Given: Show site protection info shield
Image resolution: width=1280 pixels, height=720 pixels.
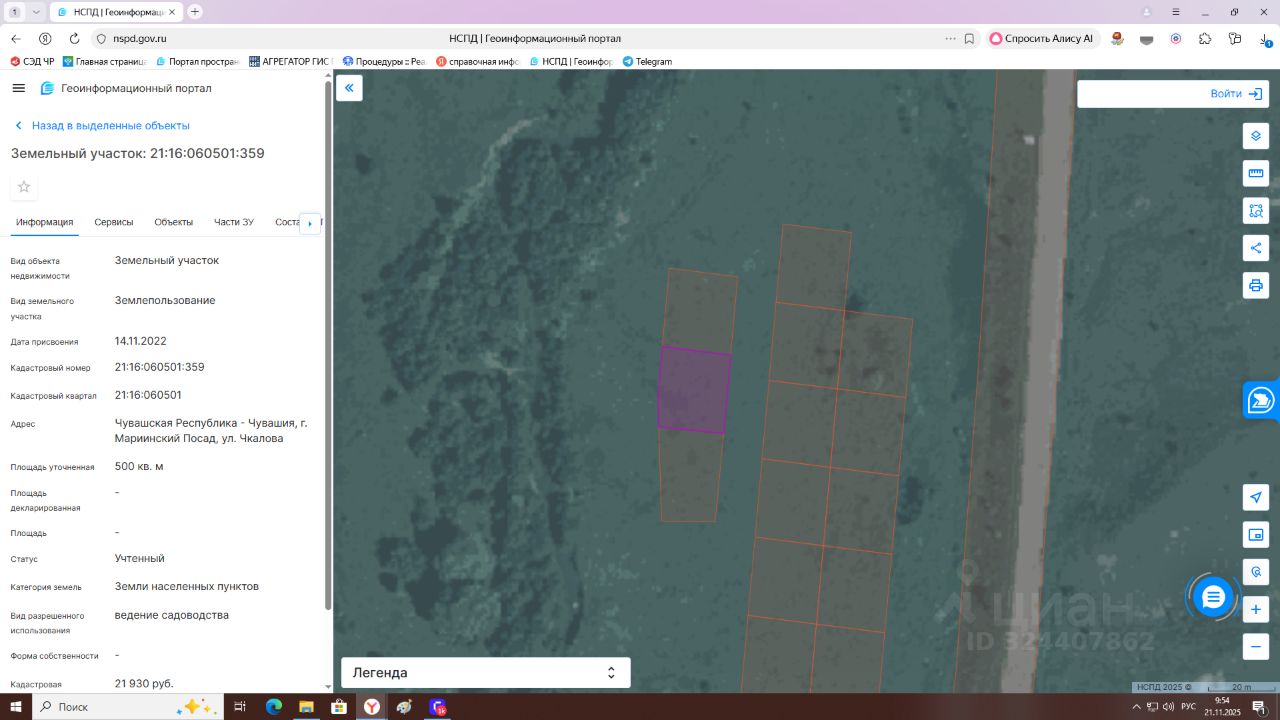Looking at the screenshot, I should tap(100, 39).
